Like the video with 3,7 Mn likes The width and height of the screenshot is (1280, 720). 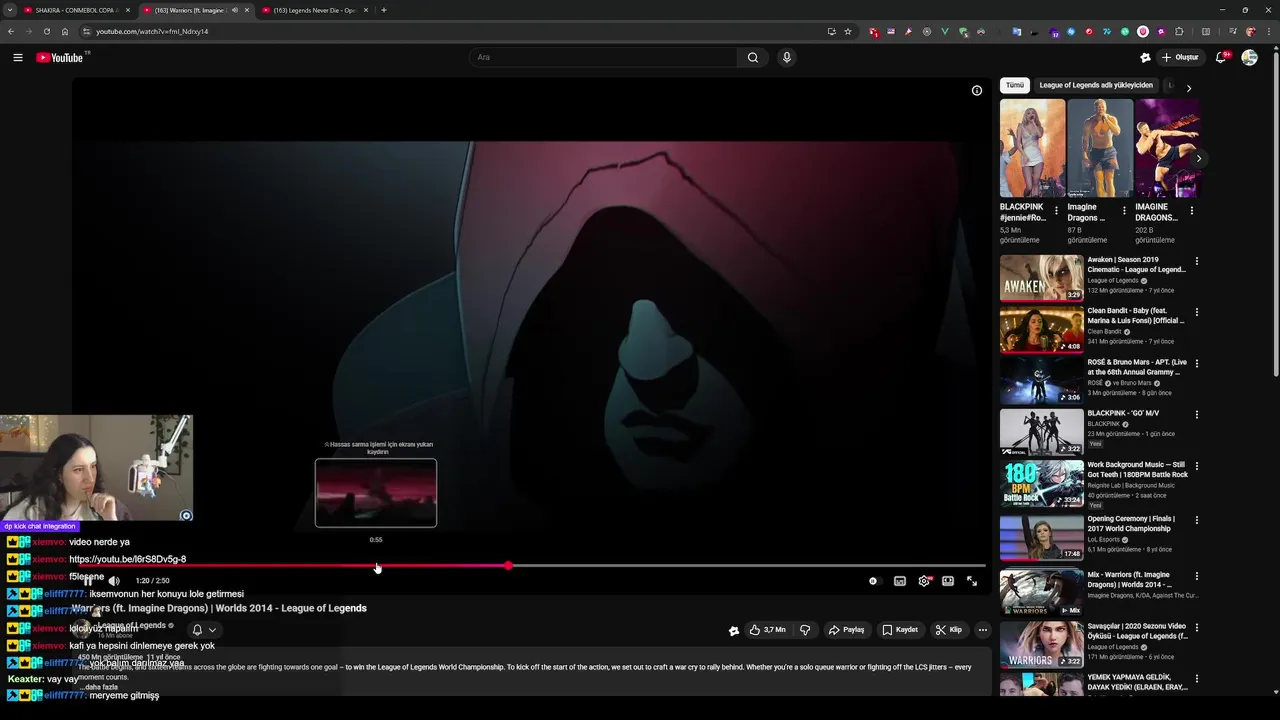pos(767,630)
